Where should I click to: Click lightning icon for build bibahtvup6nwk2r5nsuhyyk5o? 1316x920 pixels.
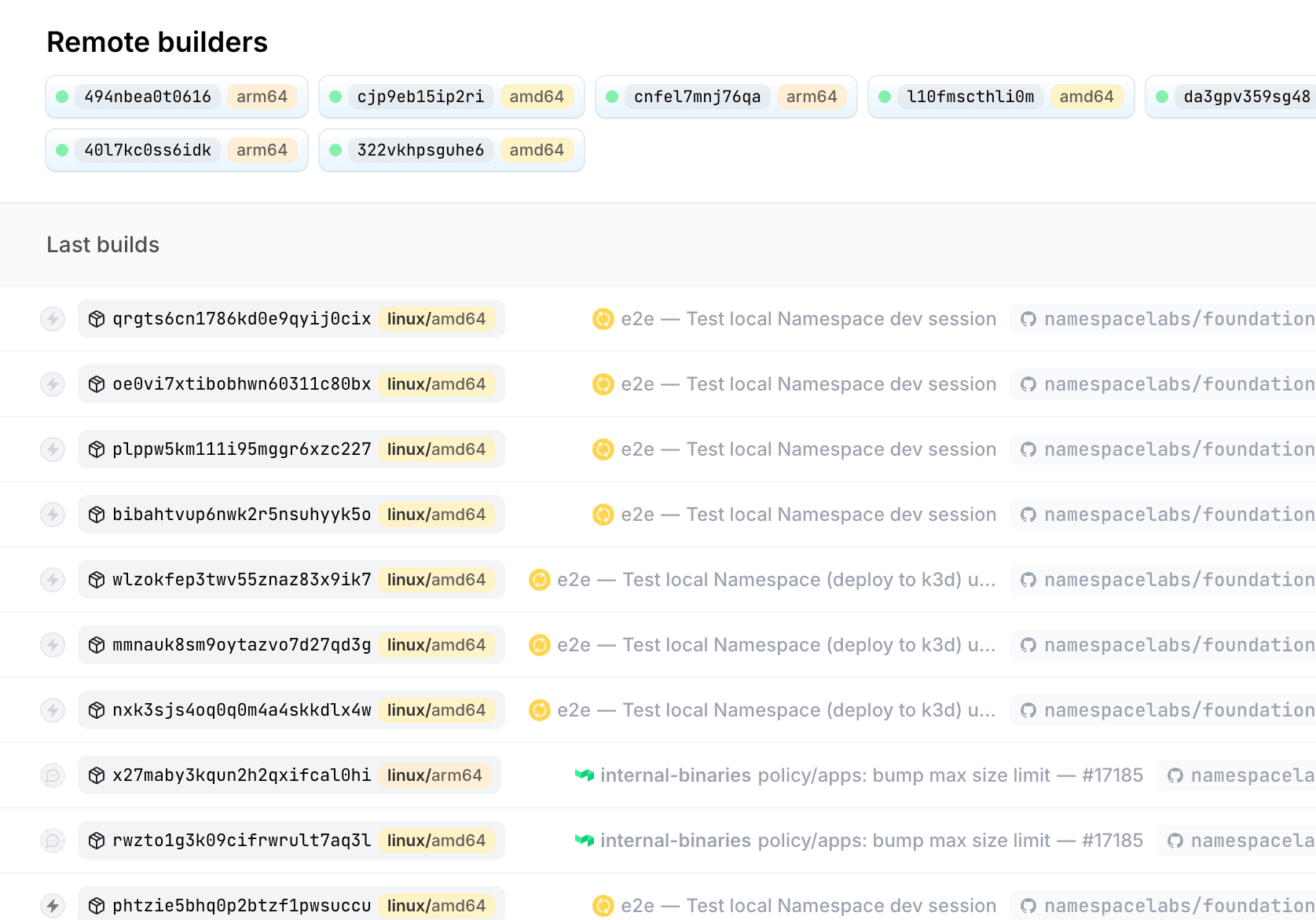[53, 515]
